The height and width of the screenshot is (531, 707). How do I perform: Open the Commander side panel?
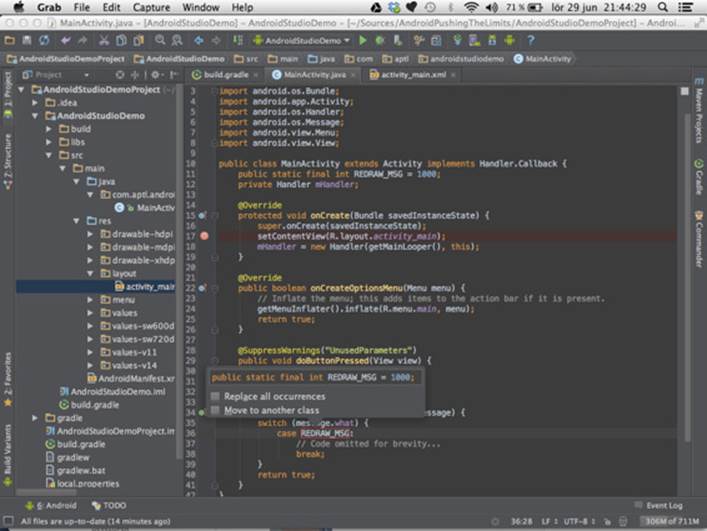[699, 238]
